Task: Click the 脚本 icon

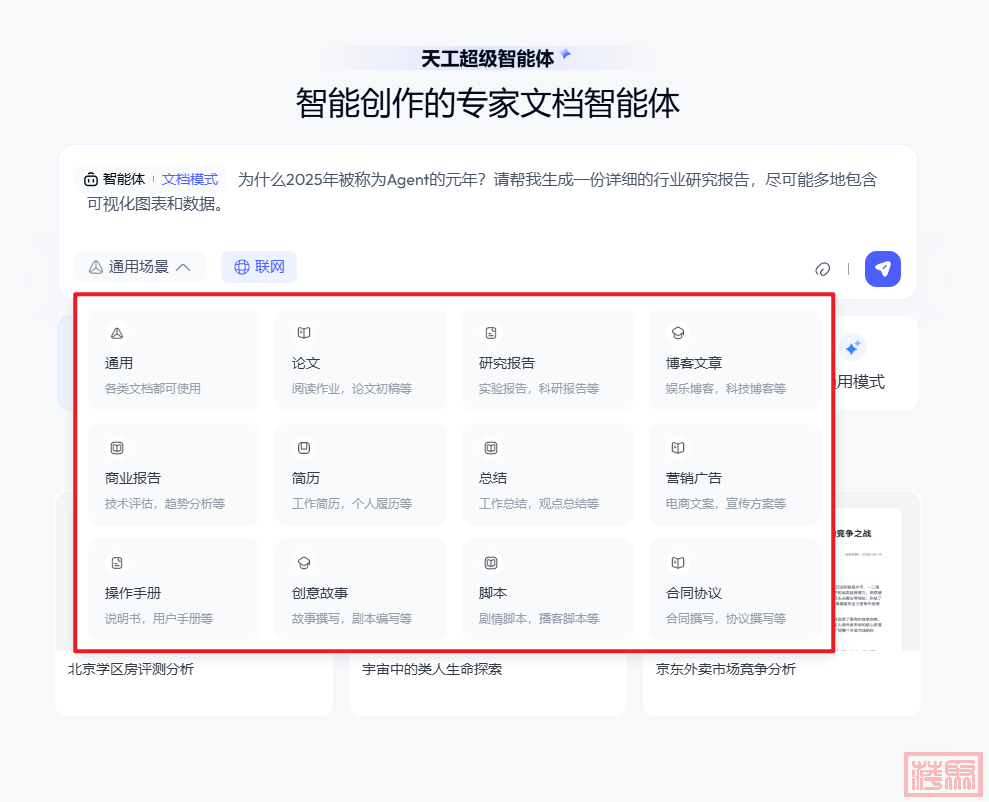Action: pyautogui.click(x=491, y=562)
